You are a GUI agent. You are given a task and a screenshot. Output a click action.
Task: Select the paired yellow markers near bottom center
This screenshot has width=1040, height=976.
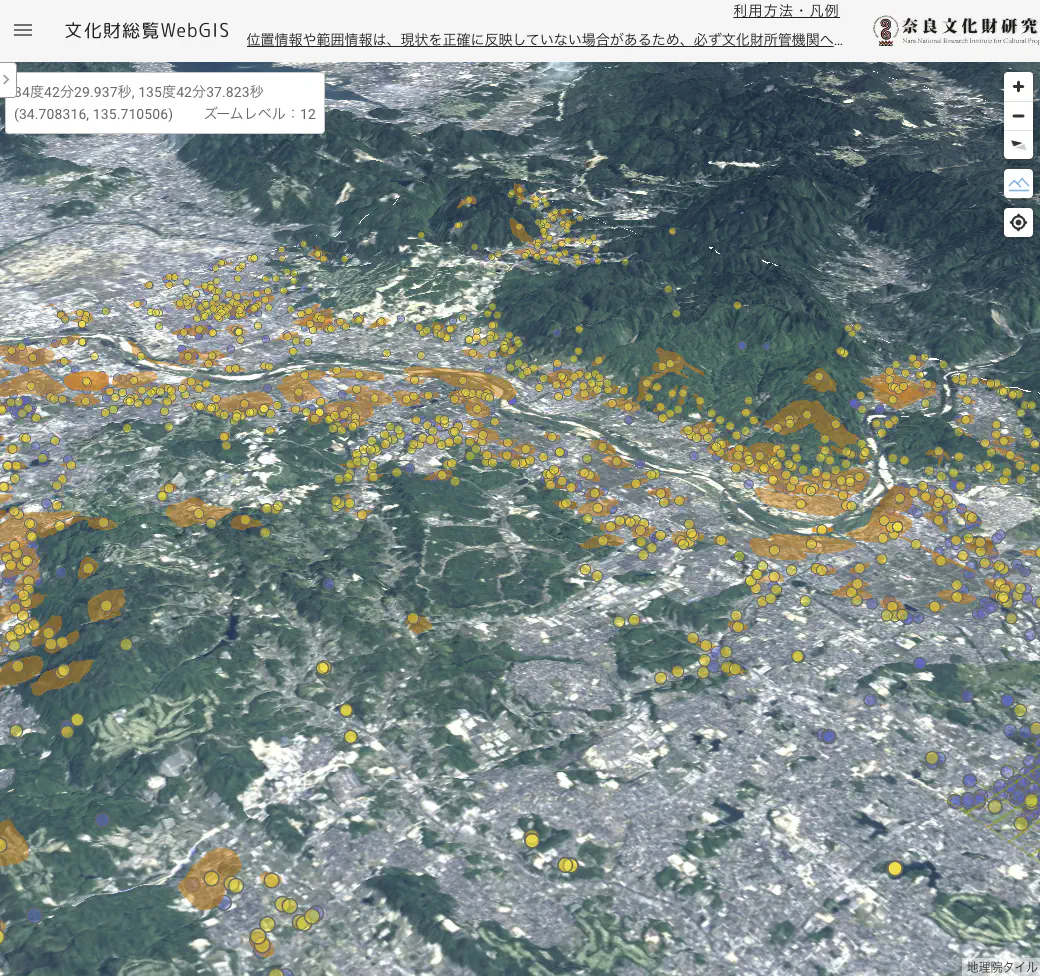tap(568, 865)
